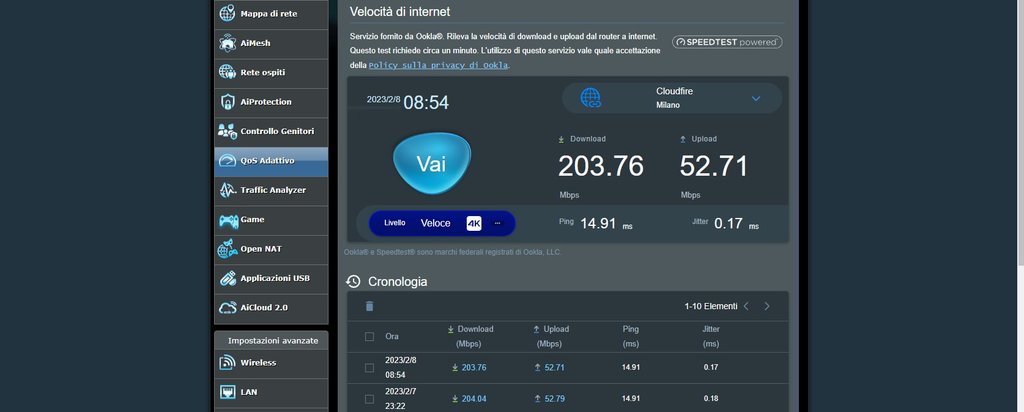Open LAN advanced settings label
The height and width of the screenshot is (412, 1024).
(x=249, y=392)
